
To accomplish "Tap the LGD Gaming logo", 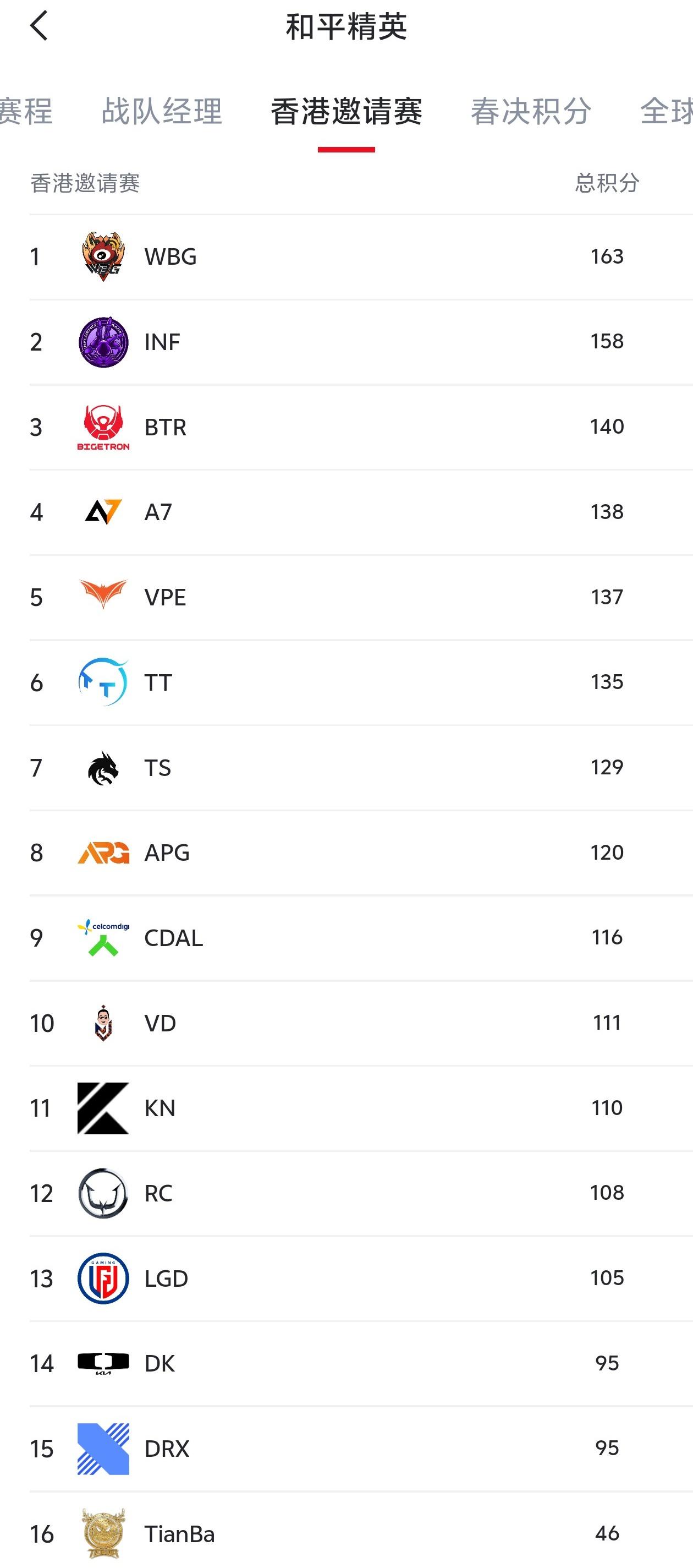I will 103,1279.
